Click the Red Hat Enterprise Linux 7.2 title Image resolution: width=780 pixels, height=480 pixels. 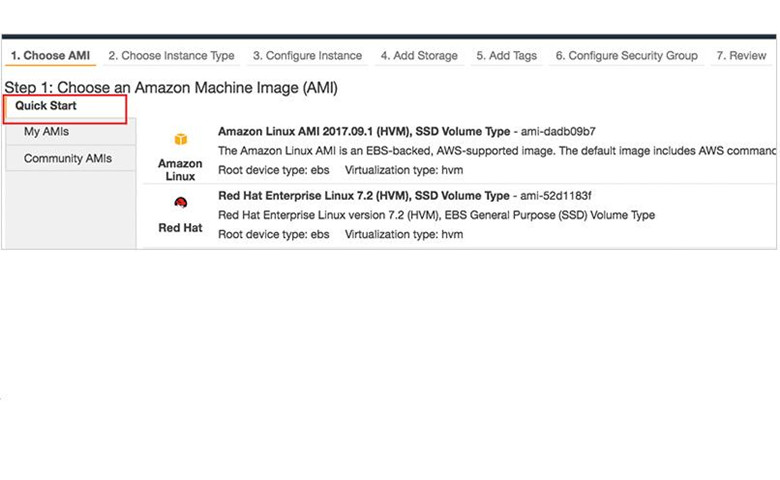coord(364,196)
